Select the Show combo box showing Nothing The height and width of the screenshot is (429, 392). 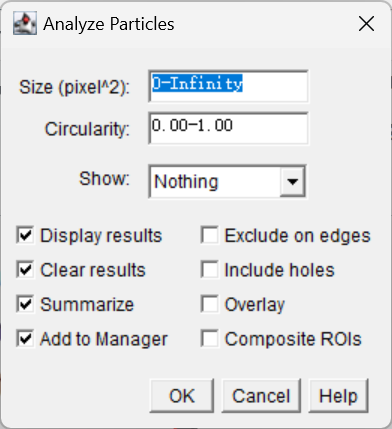pyautogui.click(x=227, y=182)
